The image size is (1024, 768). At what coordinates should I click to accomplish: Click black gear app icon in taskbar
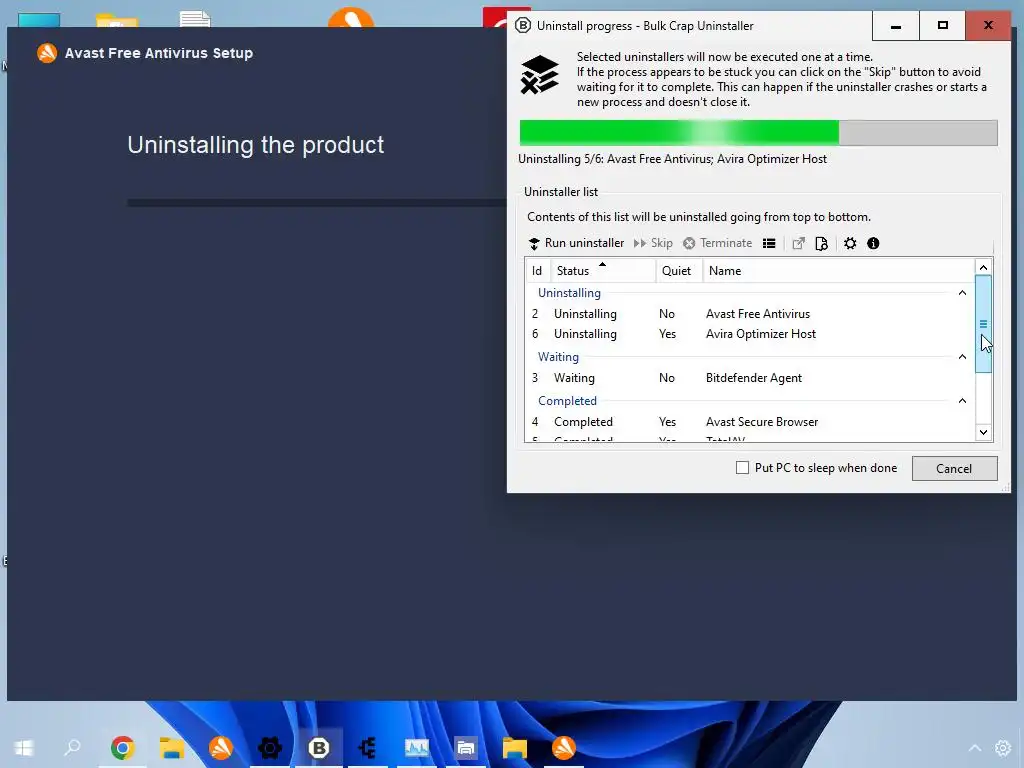click(x=270, y=747)
